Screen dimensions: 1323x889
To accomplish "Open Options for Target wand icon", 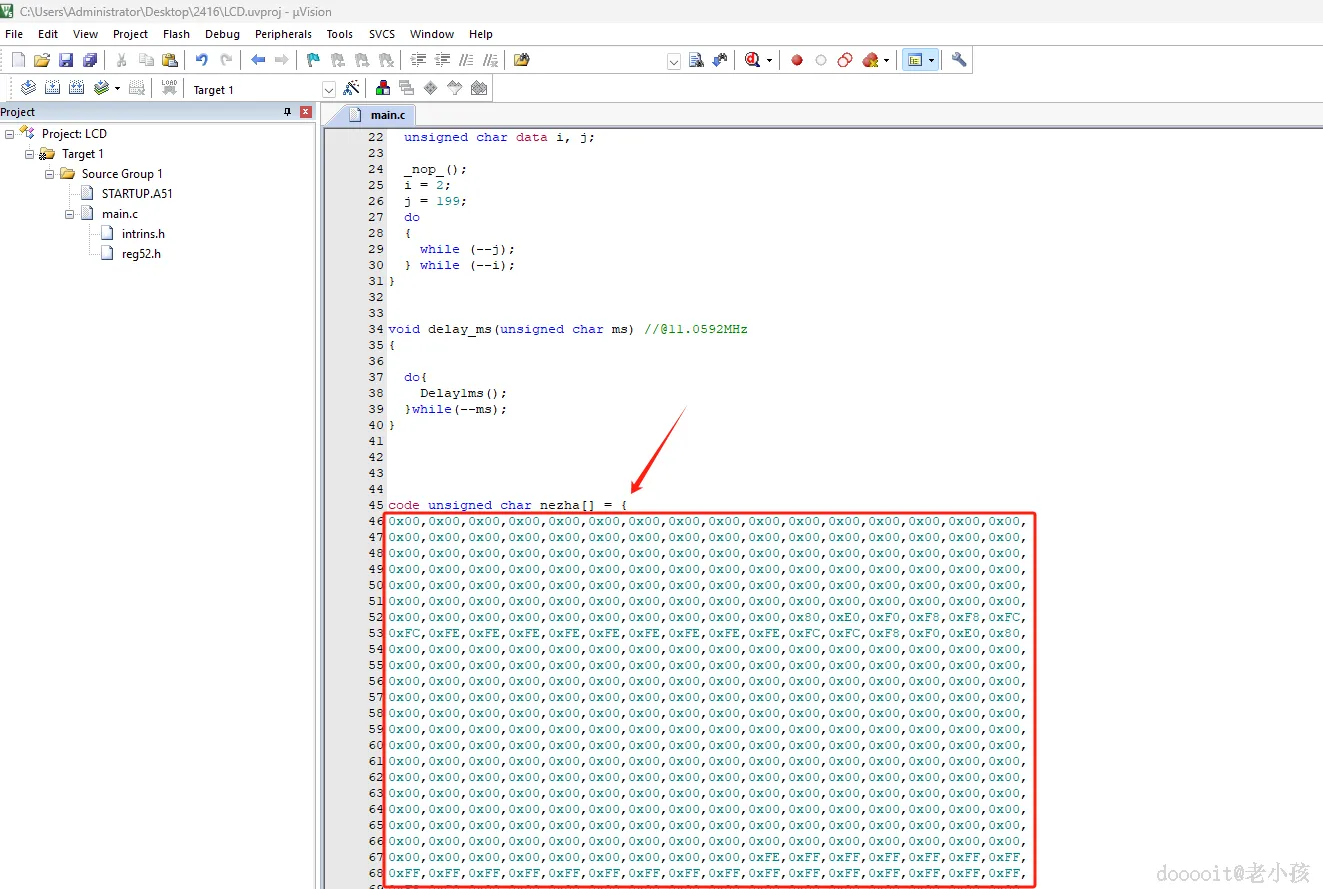I will [351, 88].
